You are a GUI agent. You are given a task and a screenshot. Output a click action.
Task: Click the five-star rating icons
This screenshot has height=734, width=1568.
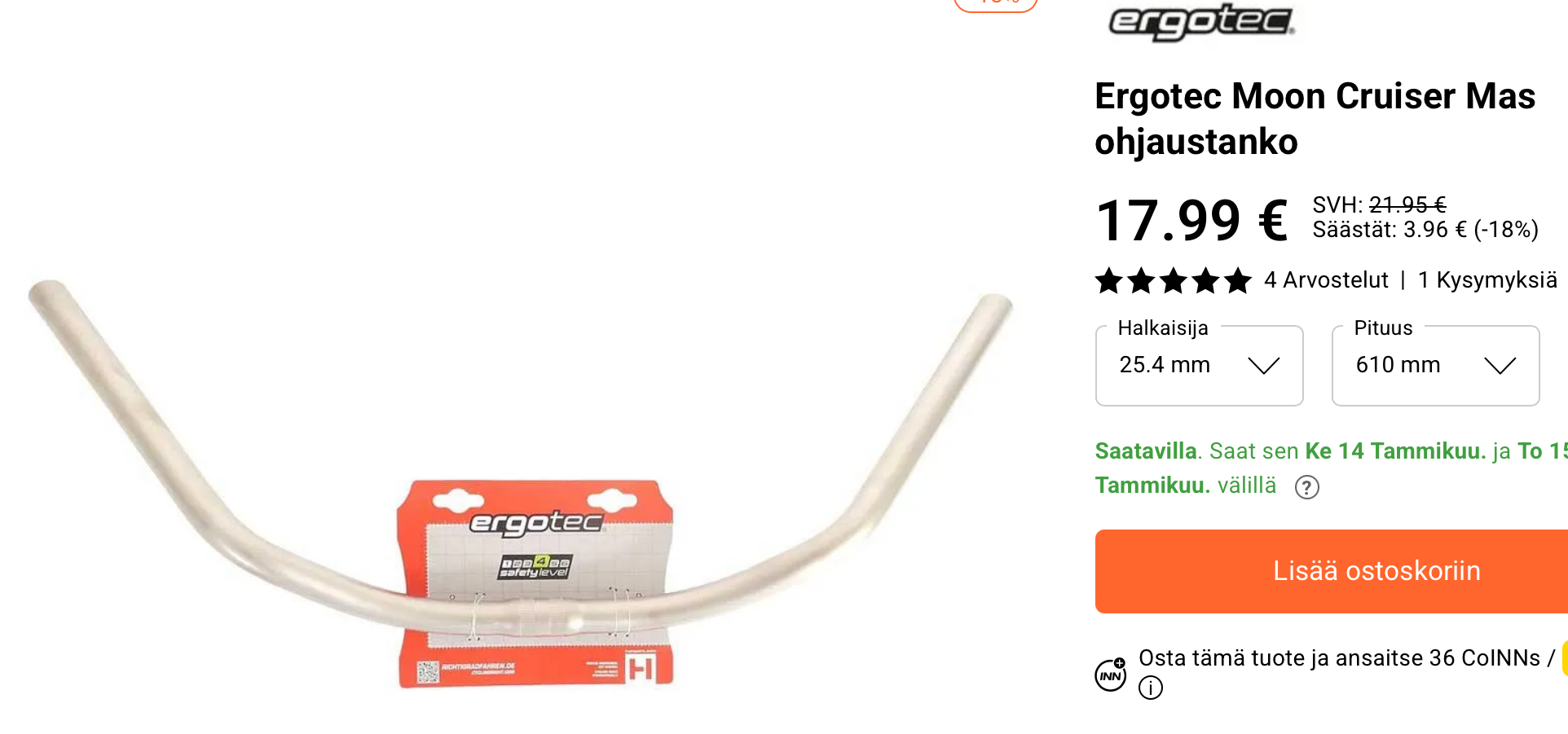pos(1174,280)
